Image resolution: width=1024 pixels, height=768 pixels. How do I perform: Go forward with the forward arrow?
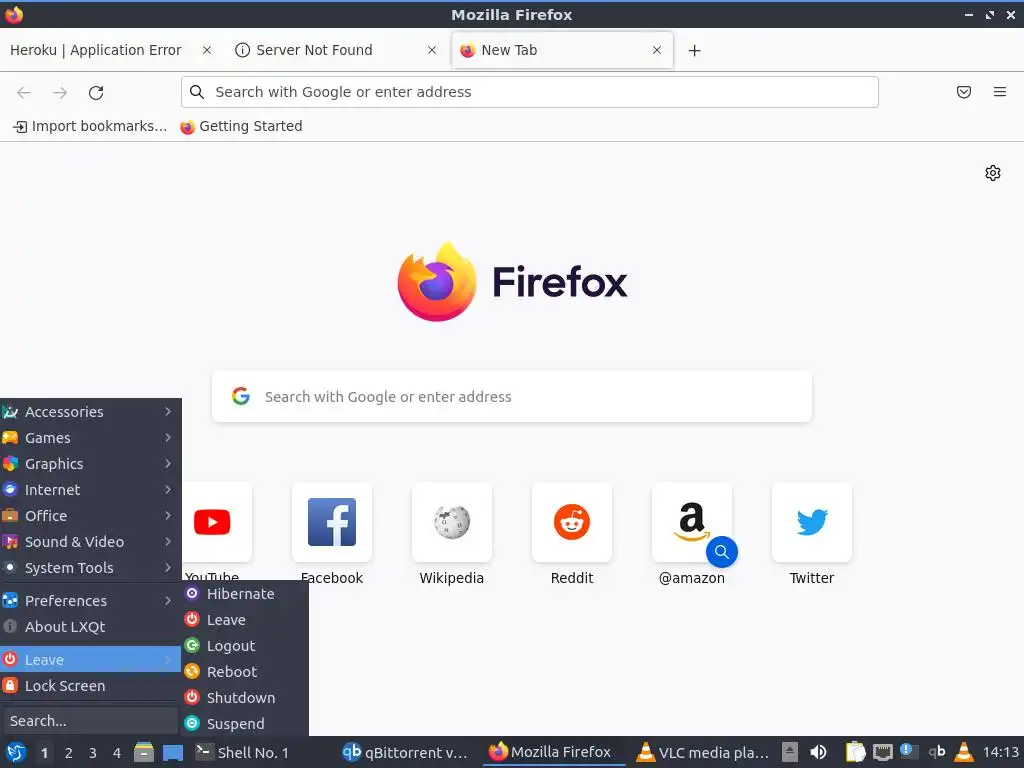click(x=60, y=93)
